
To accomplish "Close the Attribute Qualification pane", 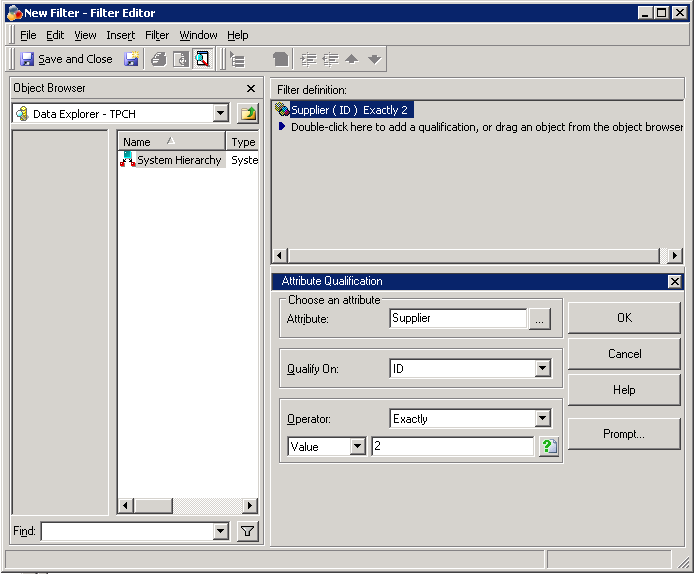I will pos(674,282).
